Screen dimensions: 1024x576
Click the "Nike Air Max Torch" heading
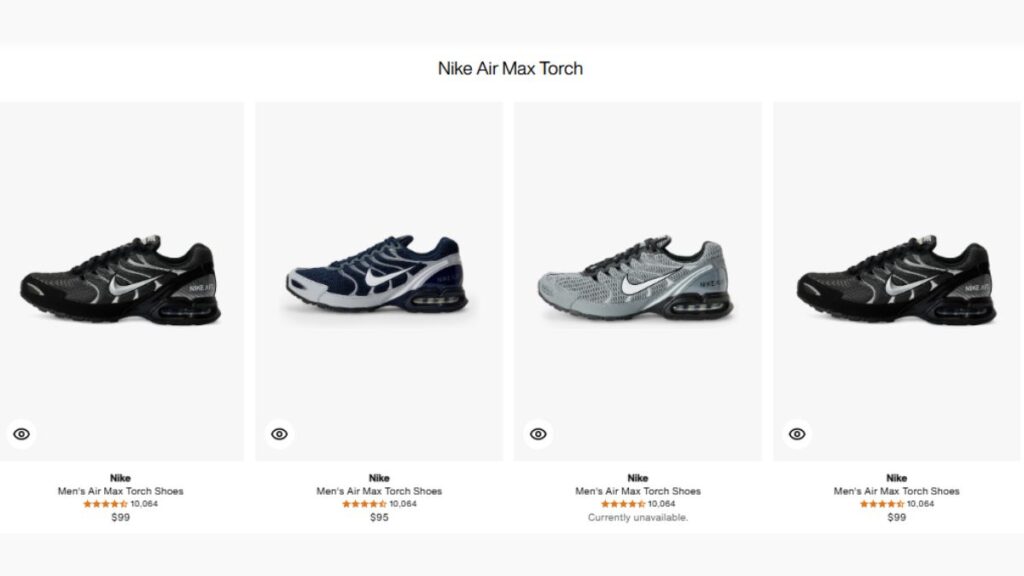click(x=510, y=69)
